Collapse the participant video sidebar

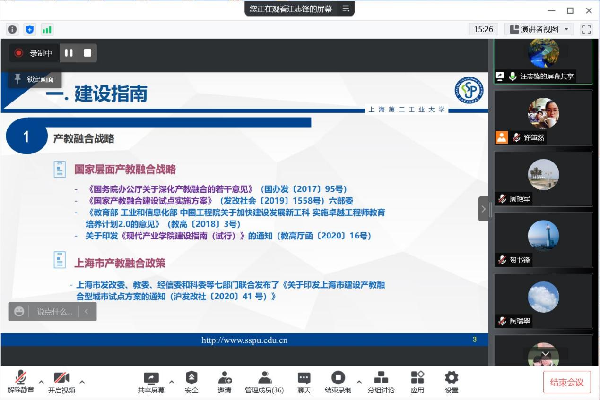click(483, 208)
